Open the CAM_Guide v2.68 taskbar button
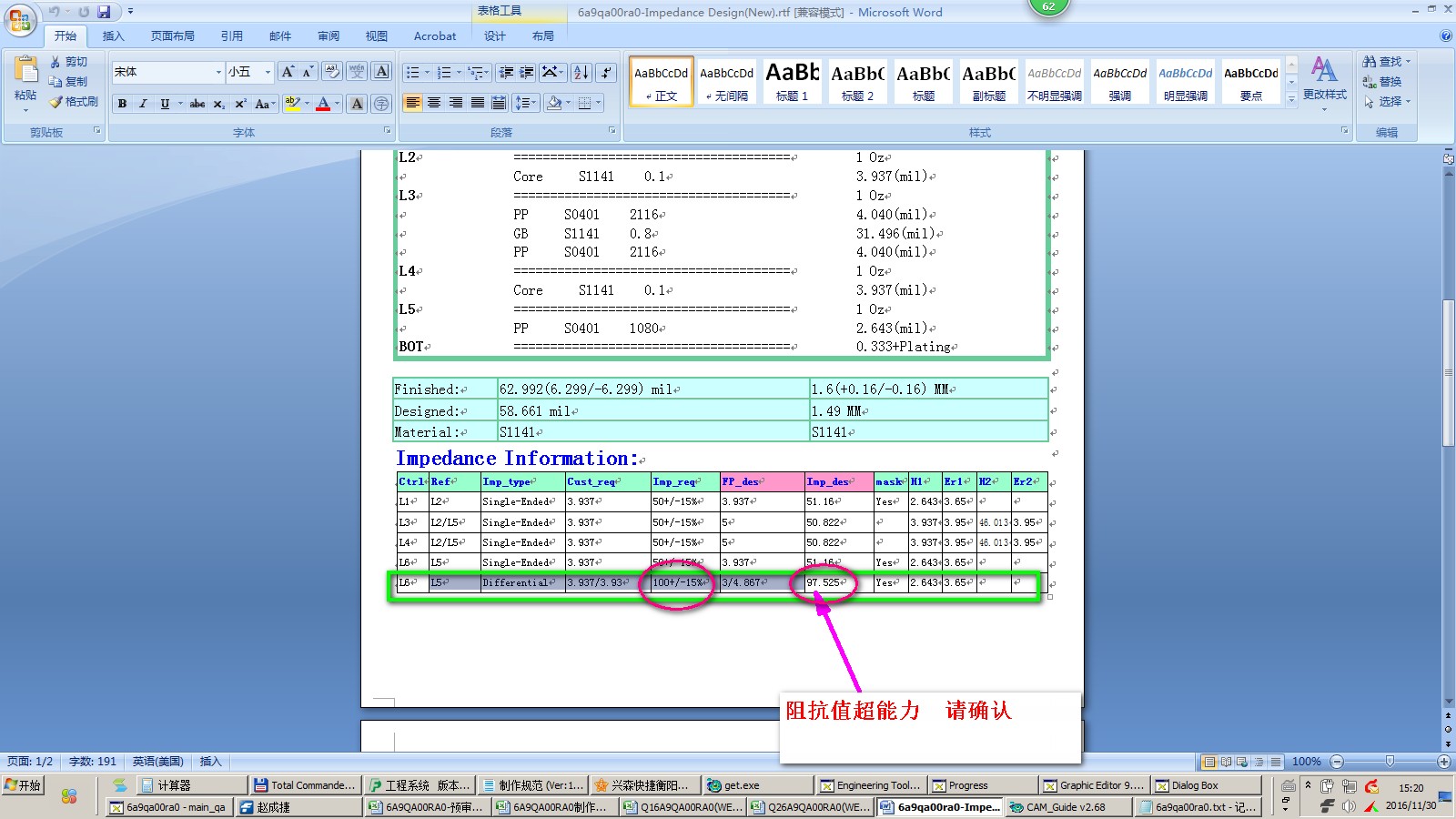The width and height of the screenshot is (1456, 819). tap(1069, 807)
